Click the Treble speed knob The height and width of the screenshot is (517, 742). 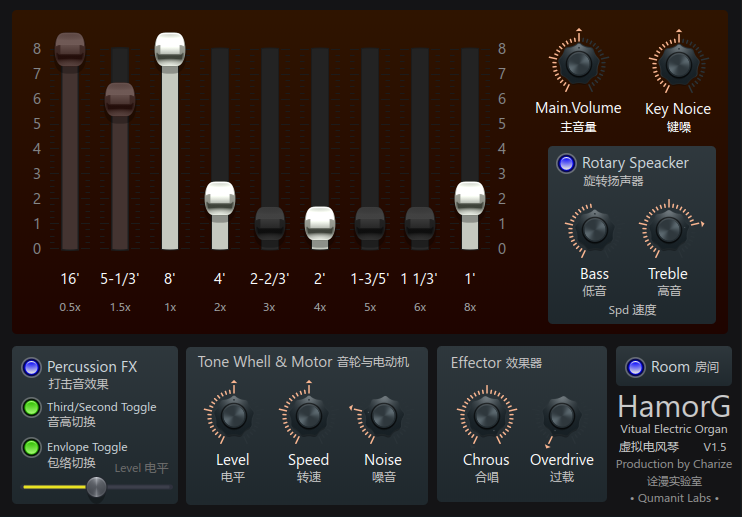coord(669,230)
